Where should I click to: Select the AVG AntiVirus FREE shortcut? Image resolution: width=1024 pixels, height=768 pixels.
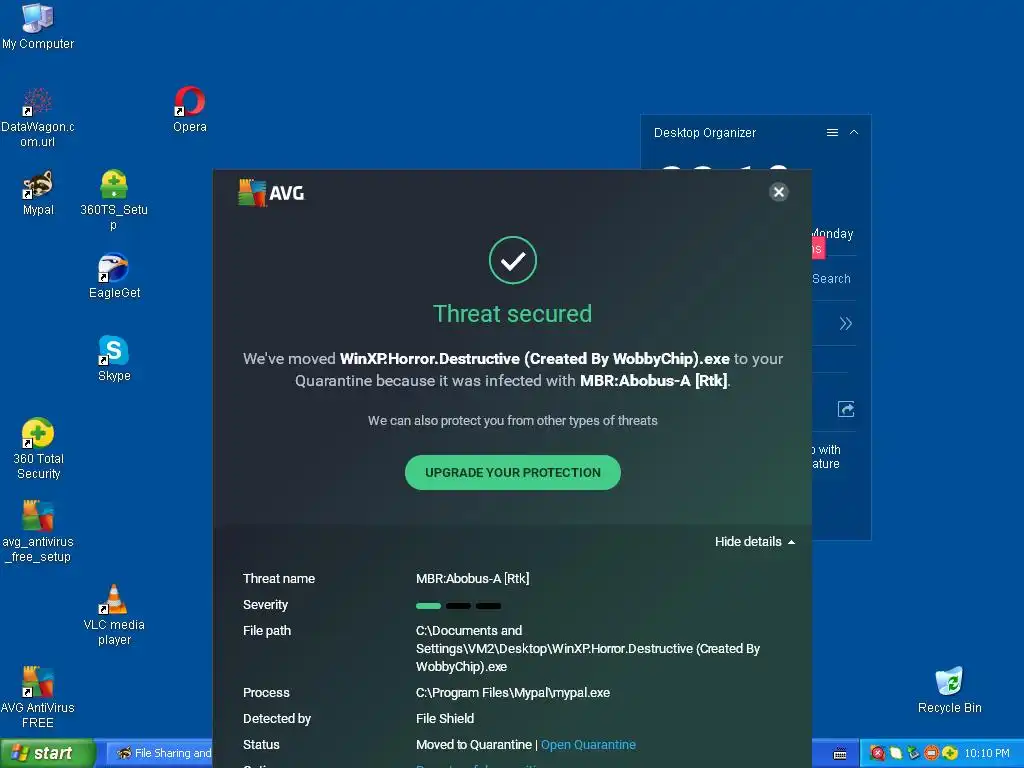click(38, 697)
